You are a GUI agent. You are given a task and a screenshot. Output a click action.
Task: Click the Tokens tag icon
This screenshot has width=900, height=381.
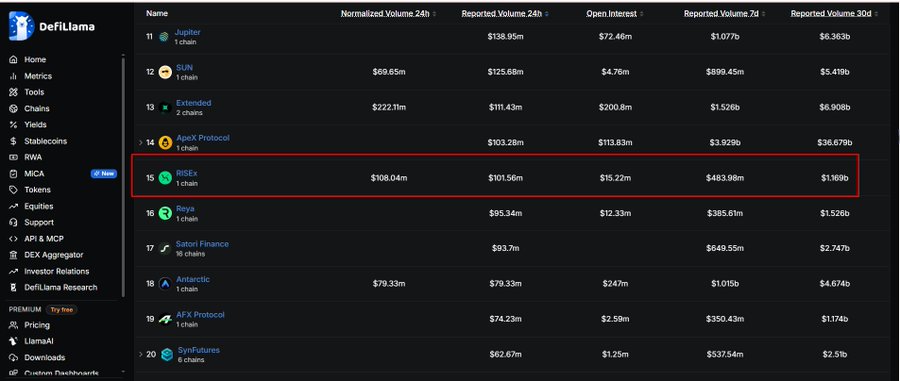pyautogui.click(x=14, y=190)
